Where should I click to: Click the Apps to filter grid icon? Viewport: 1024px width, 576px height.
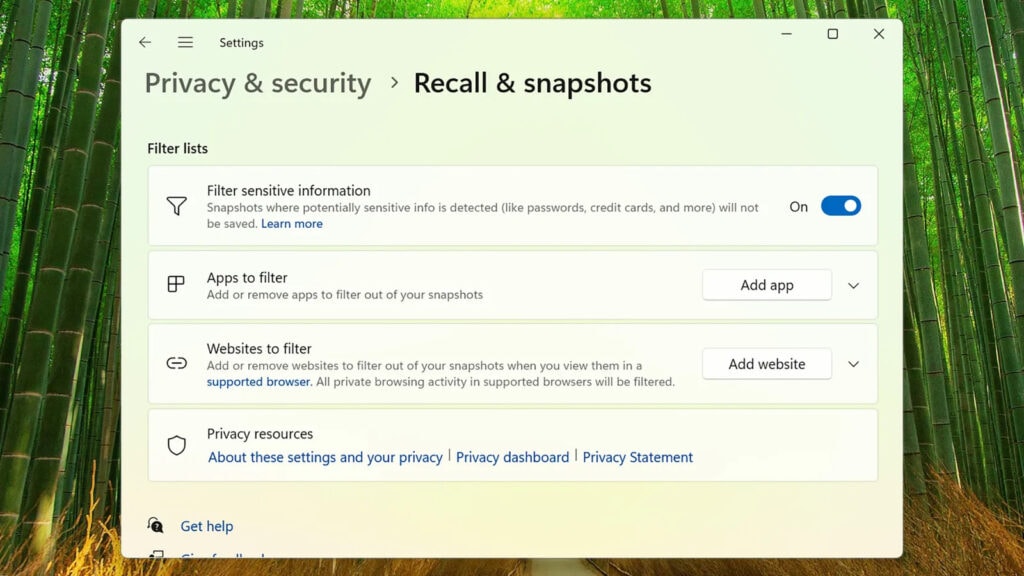[x=176, y=284]
